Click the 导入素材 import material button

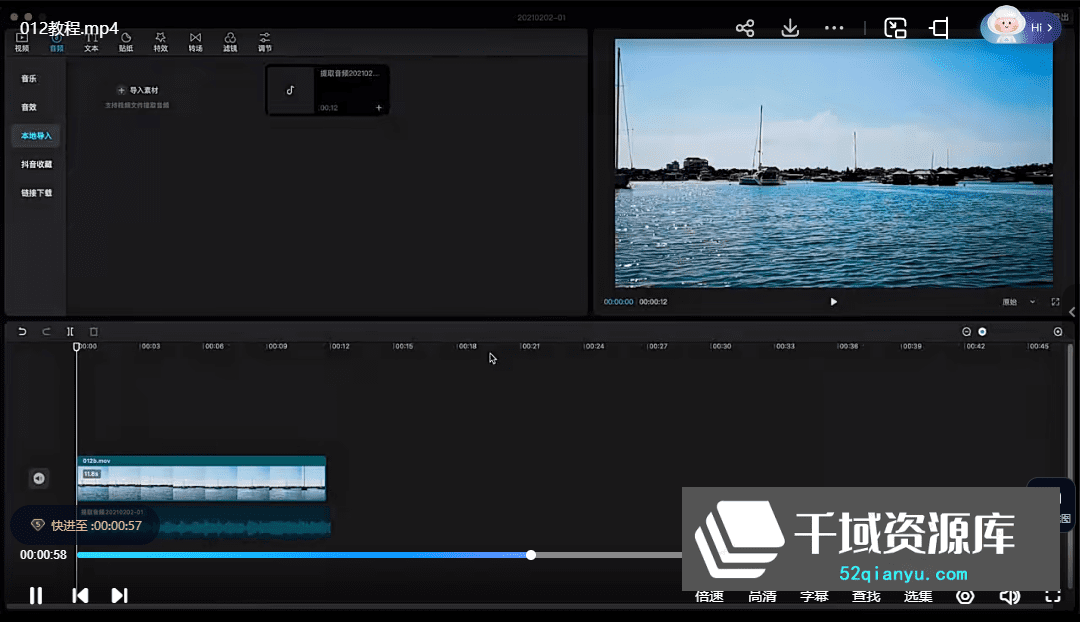point(138,90)
